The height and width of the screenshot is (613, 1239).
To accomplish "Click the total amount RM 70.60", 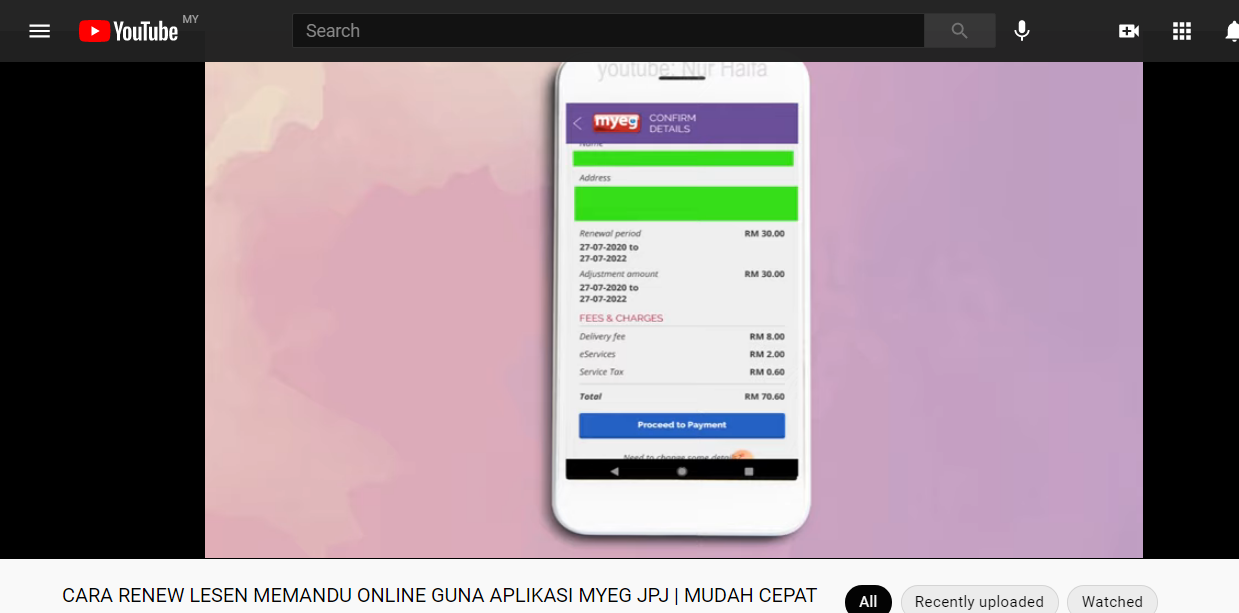I will pos(765,397).
